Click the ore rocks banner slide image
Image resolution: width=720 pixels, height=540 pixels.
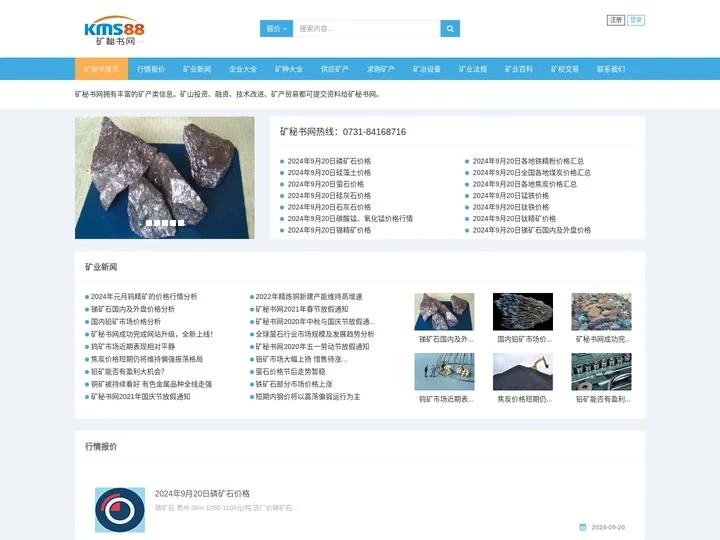(x=165, y=170)
